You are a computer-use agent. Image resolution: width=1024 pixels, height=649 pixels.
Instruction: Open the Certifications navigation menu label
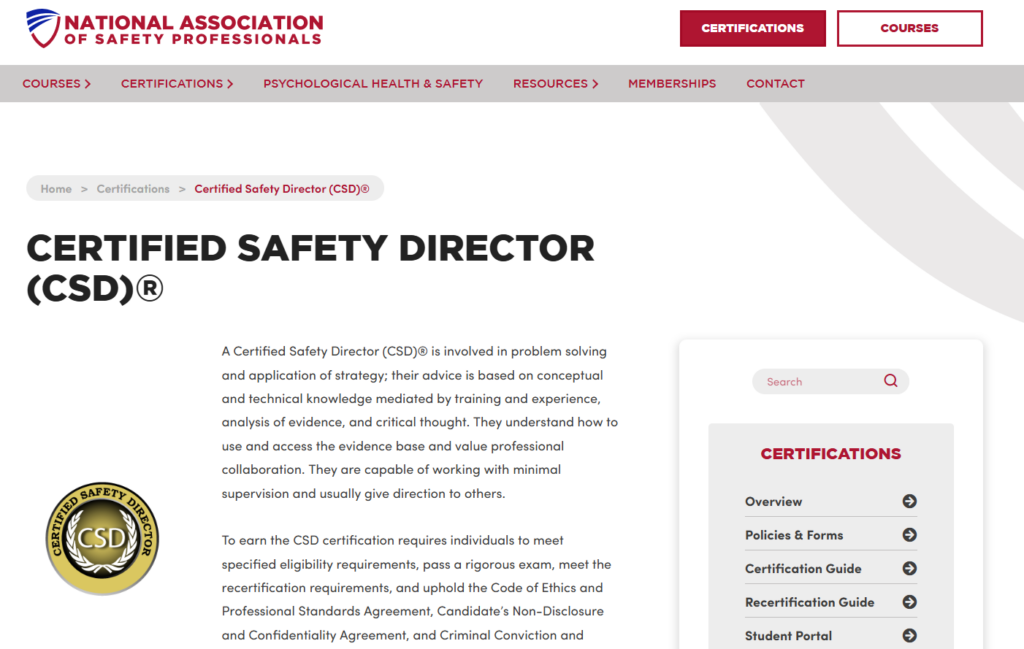click(x=172, y=84)
